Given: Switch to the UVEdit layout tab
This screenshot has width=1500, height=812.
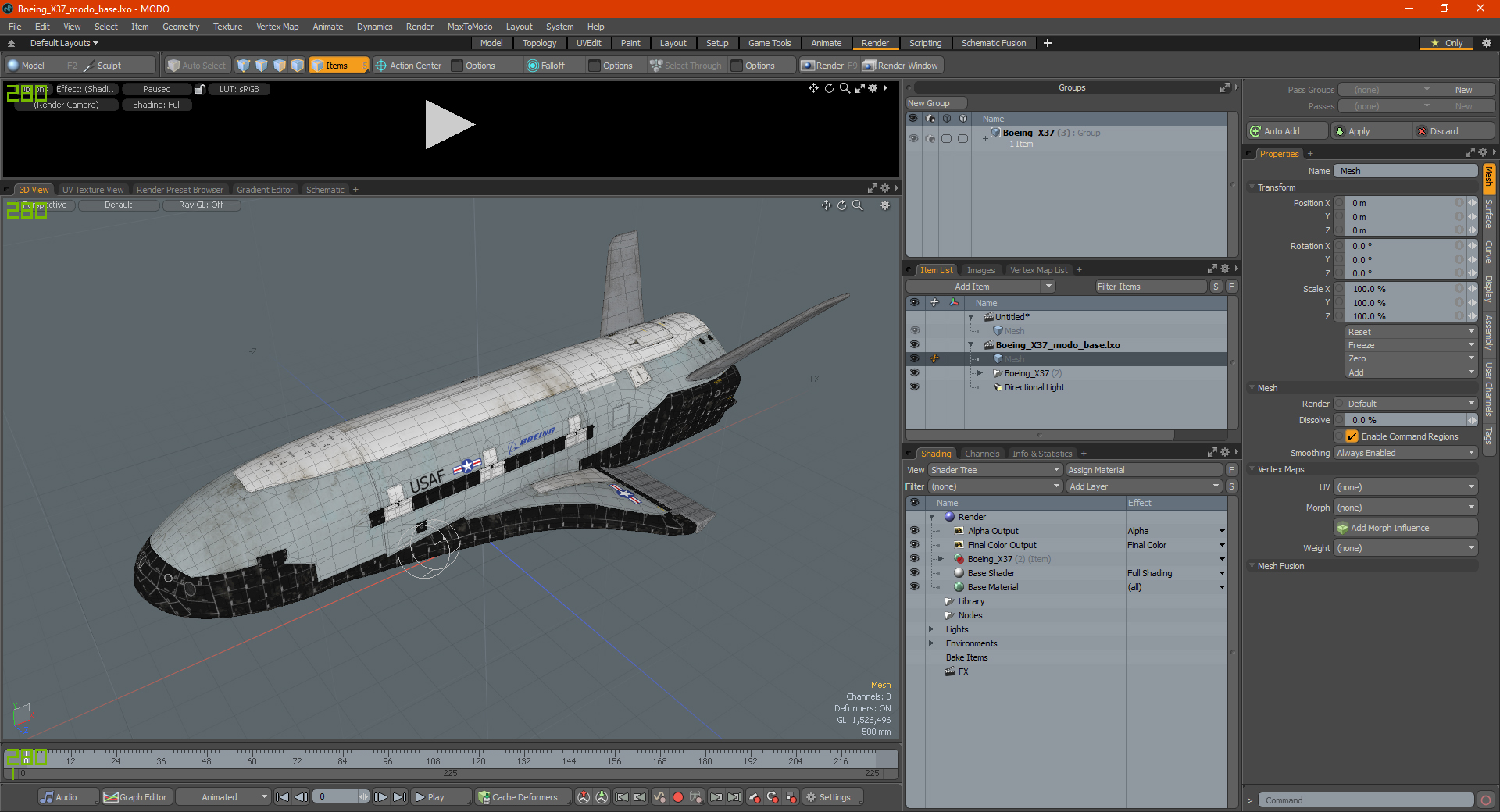Looking at the screenshot, I should point(588,43).
